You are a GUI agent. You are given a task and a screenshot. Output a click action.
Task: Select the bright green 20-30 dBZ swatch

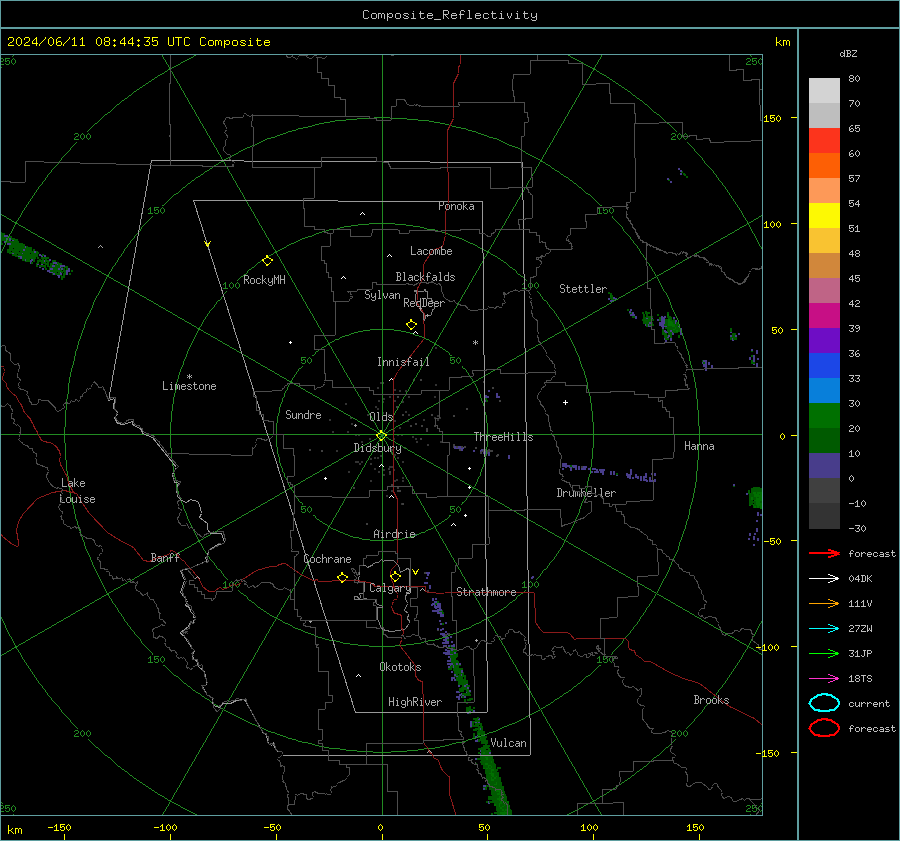coord(824,416)
